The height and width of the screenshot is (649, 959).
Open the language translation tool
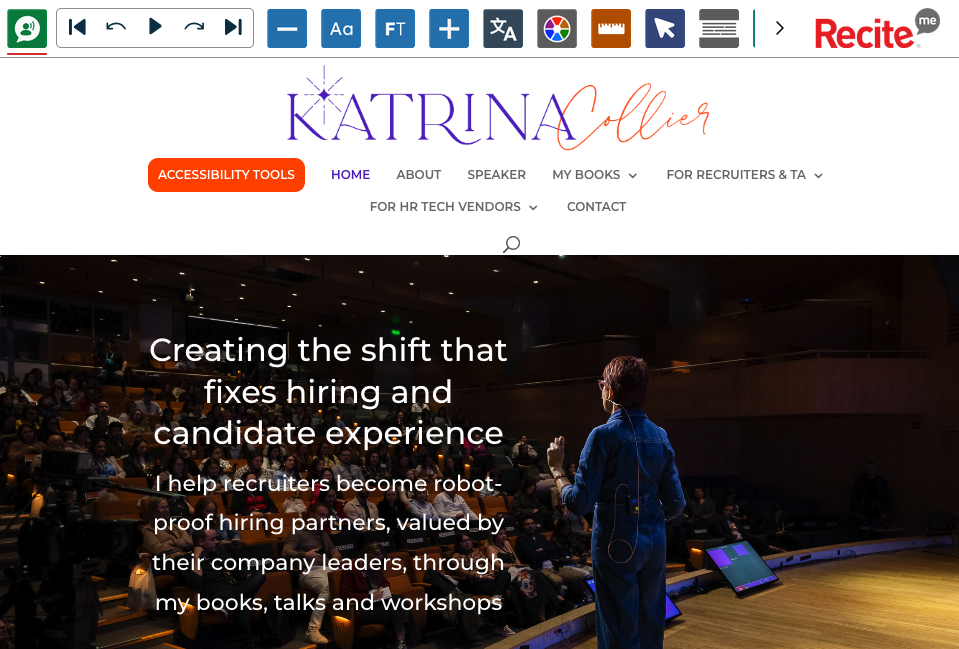coord(503,29)
